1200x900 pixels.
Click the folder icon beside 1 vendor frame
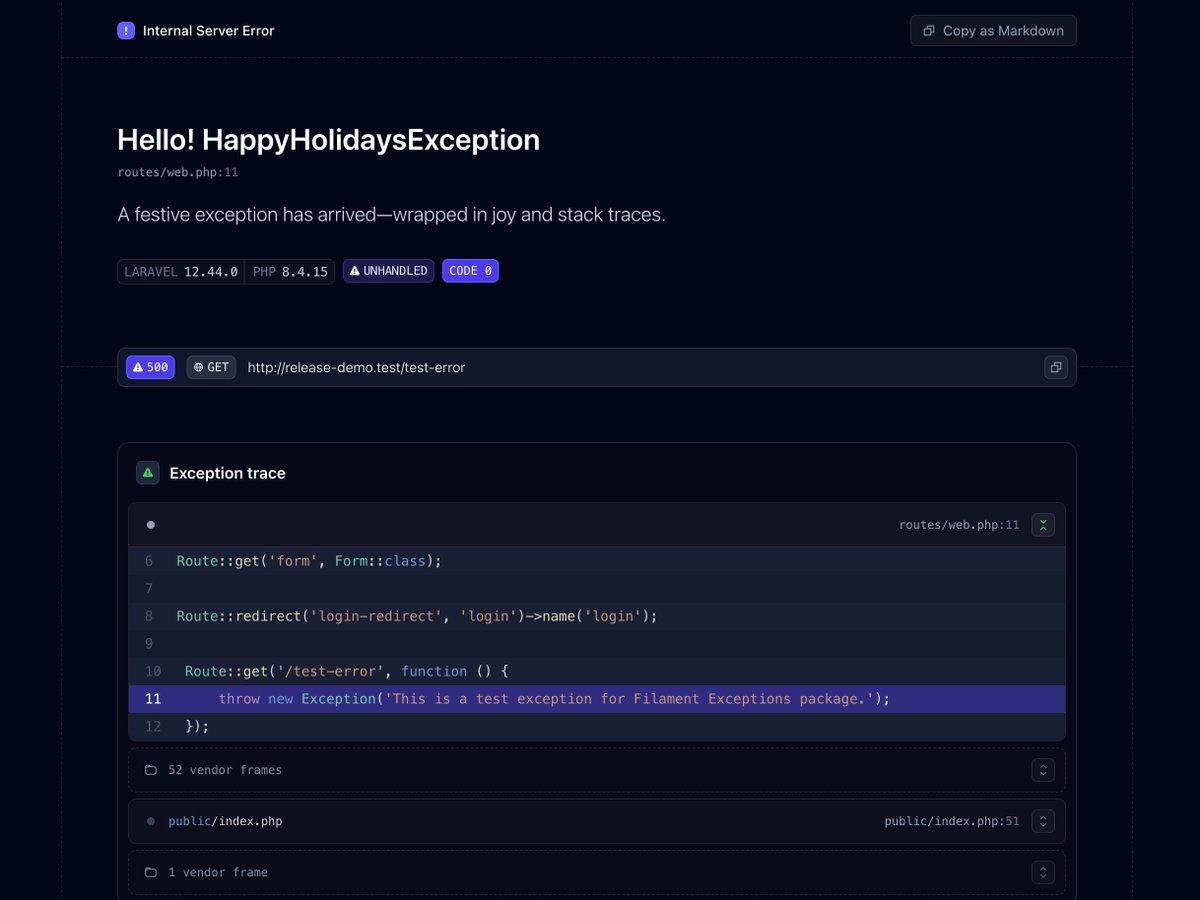pyautogui.click(x=151, y=872)
